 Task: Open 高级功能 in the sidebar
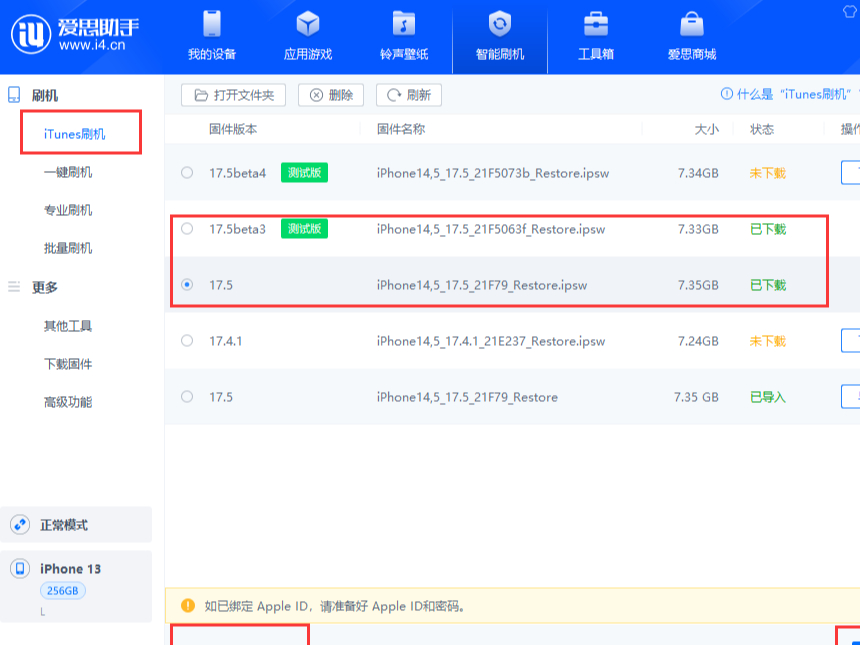tap(68, 402)
